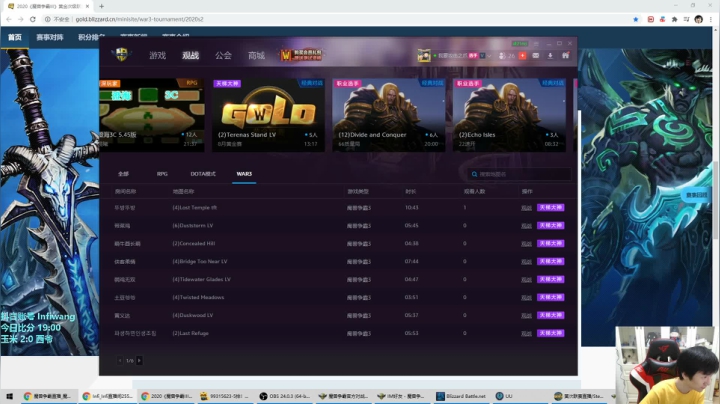Open the friends list icon showing 26
Screen dimensions: 720x404
point(507,56)
